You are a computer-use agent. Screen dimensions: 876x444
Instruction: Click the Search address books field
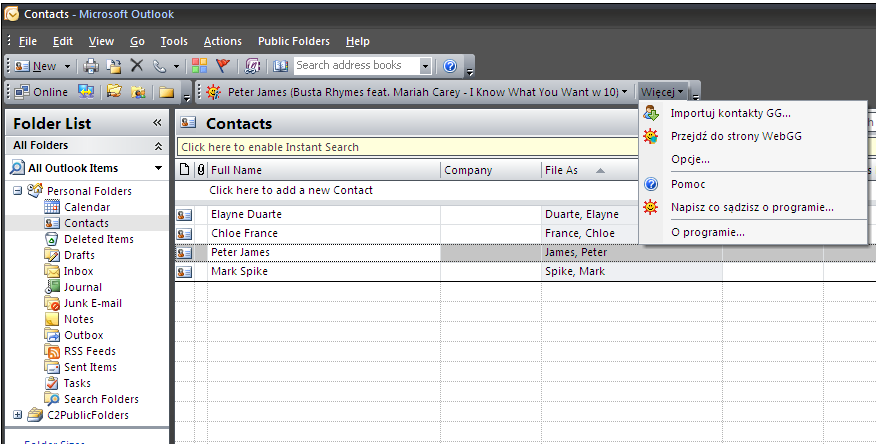pyautogui.click(x=357, y=66)
